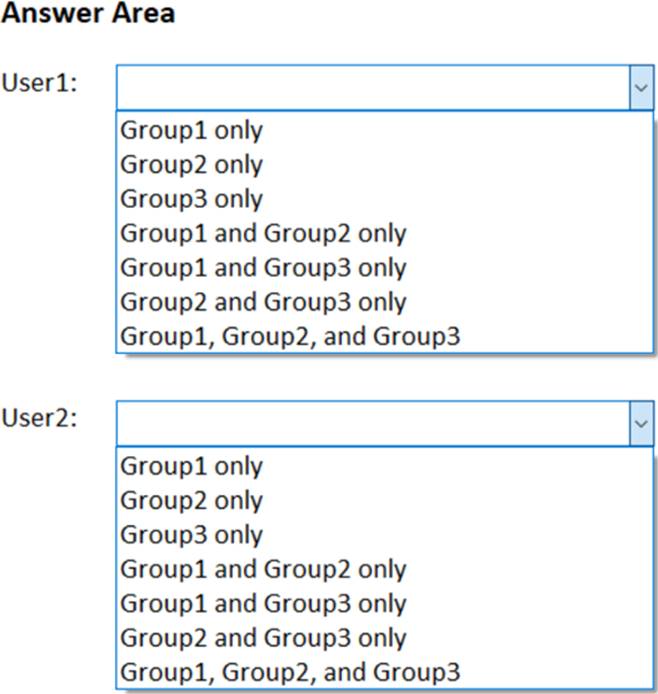Click the User1 label

click(39, 83)
